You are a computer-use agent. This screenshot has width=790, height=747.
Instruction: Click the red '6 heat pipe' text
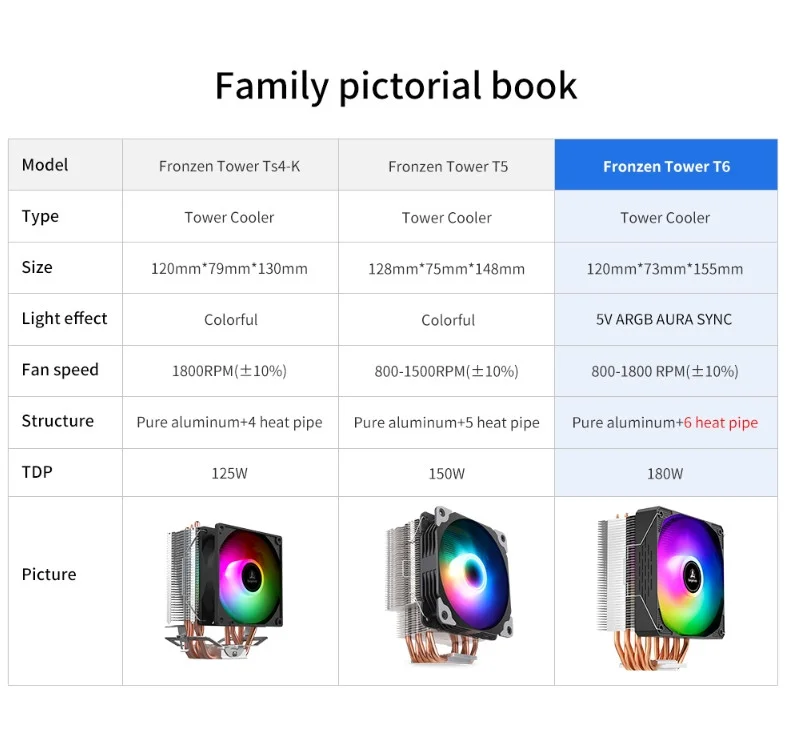point(720,423)
